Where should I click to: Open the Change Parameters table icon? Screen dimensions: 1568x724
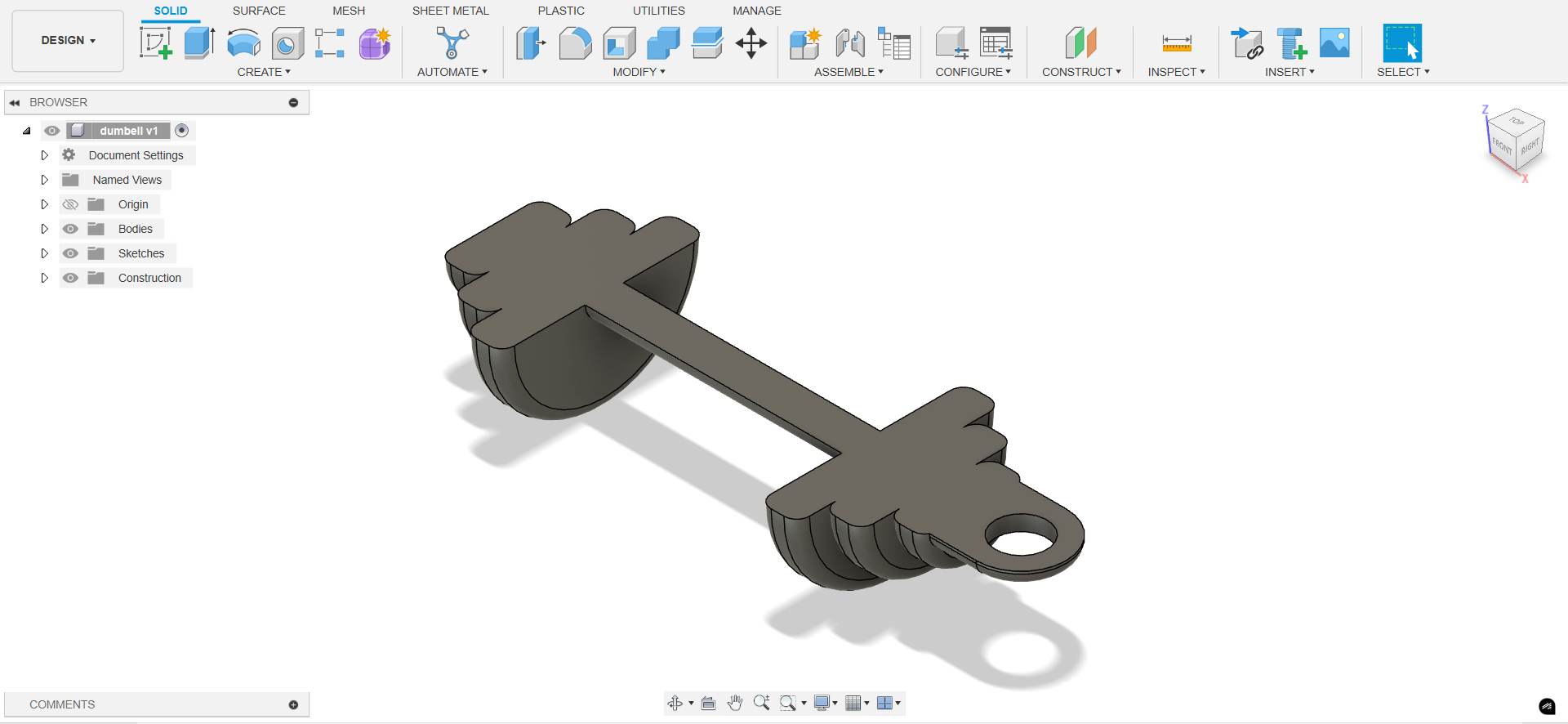click(x=996, y=43)
